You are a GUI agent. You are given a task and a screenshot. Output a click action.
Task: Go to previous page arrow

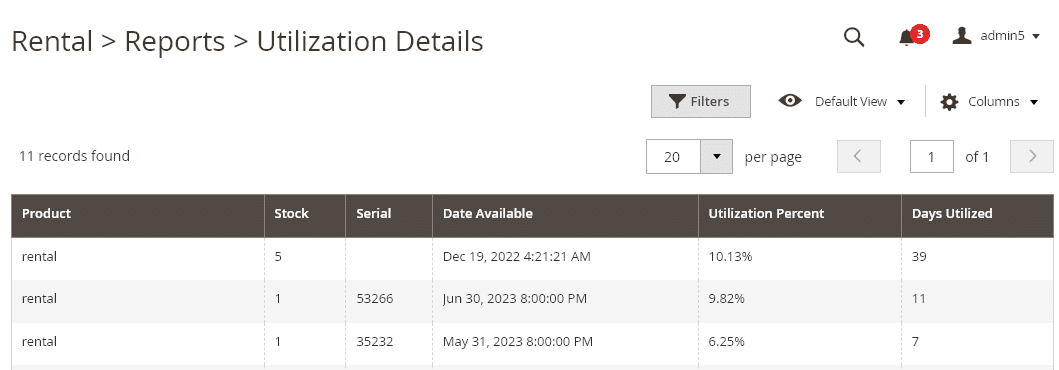coord(858,157)
